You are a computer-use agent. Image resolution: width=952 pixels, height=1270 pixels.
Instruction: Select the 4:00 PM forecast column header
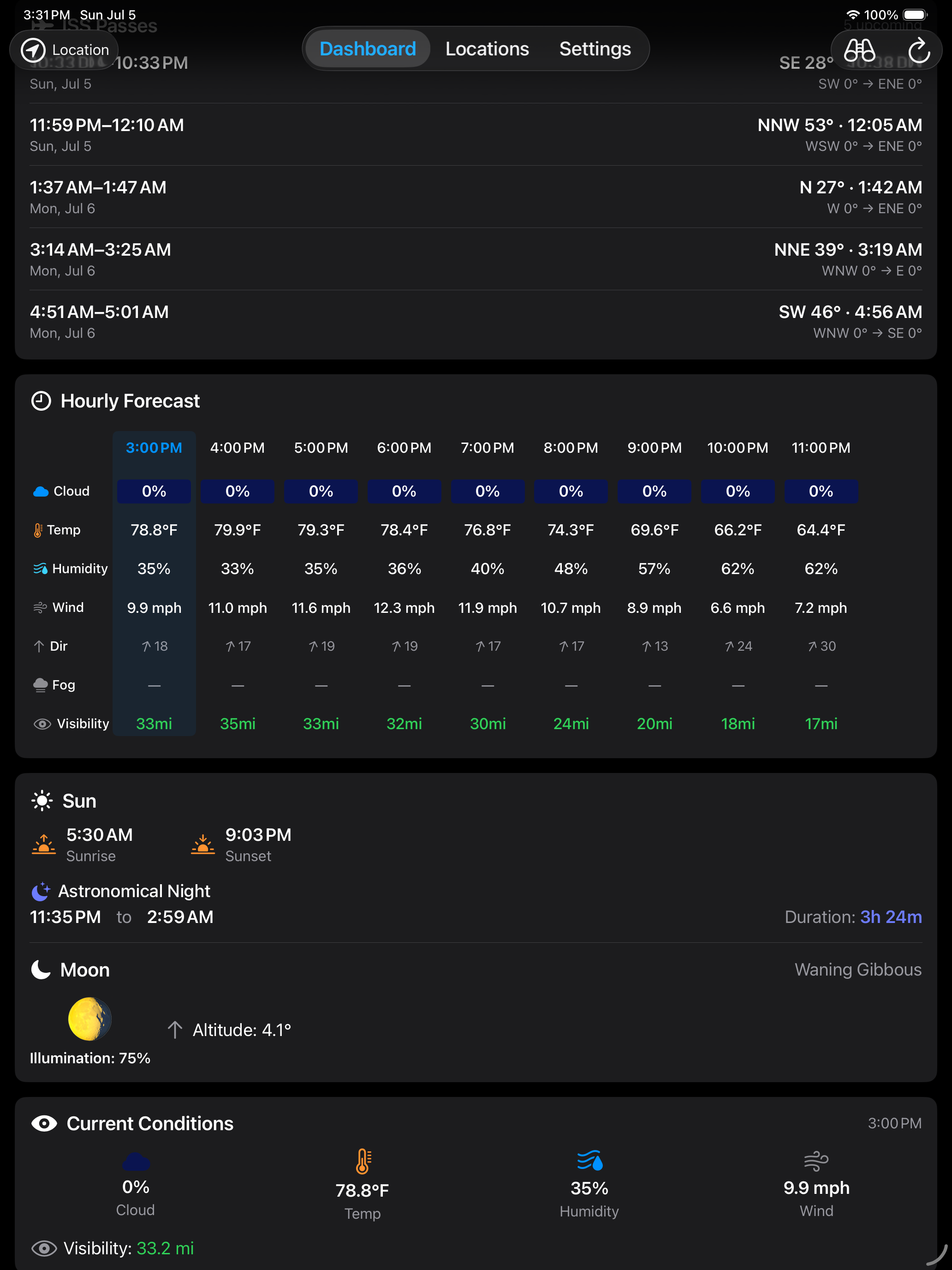[238, 448]
